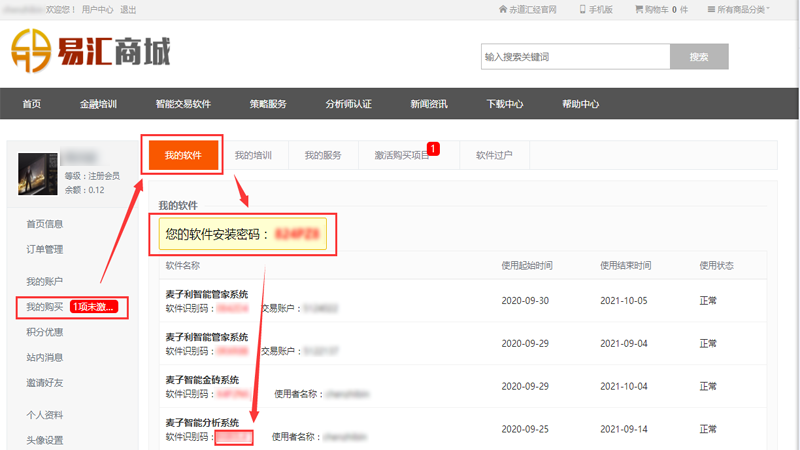
Task: Click the 您的软件安装密码 box
Action: [242, 234]
